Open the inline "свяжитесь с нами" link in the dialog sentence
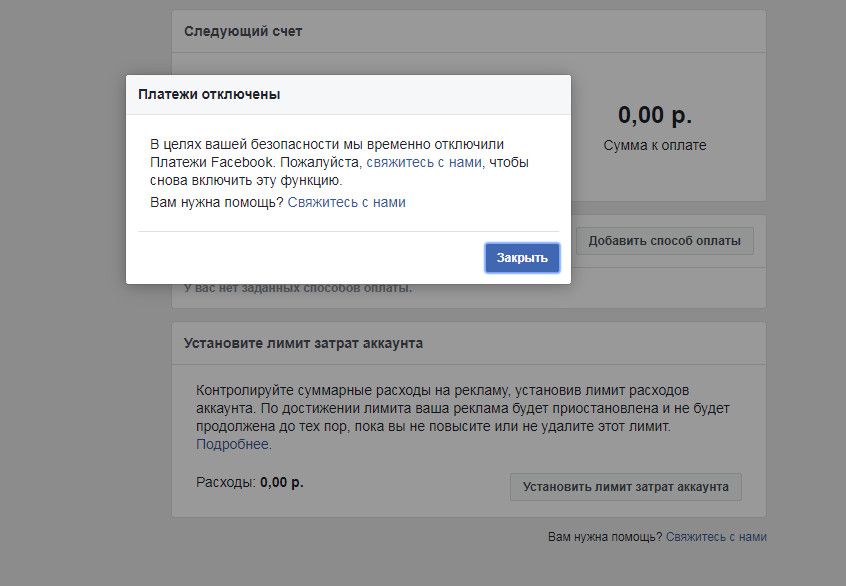Screen dimensions: 846x586 pos(424,162)
